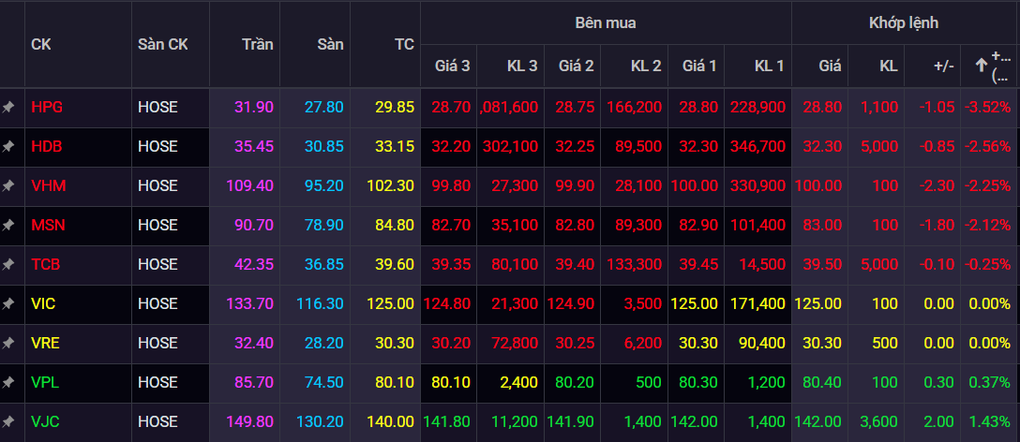1020x442 pixels.
Task: Click the pin icon beside TCB
Action: tap(8, 264)
